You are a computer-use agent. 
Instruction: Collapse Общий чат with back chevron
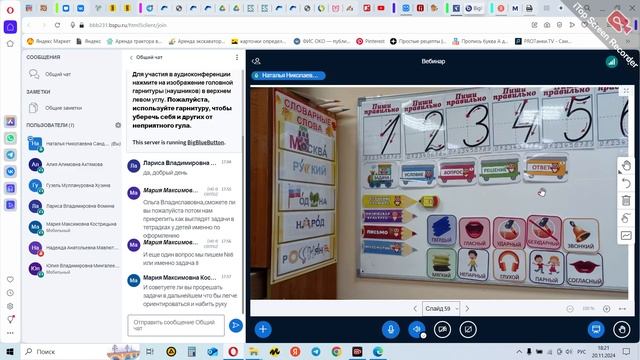coord(146,58)
